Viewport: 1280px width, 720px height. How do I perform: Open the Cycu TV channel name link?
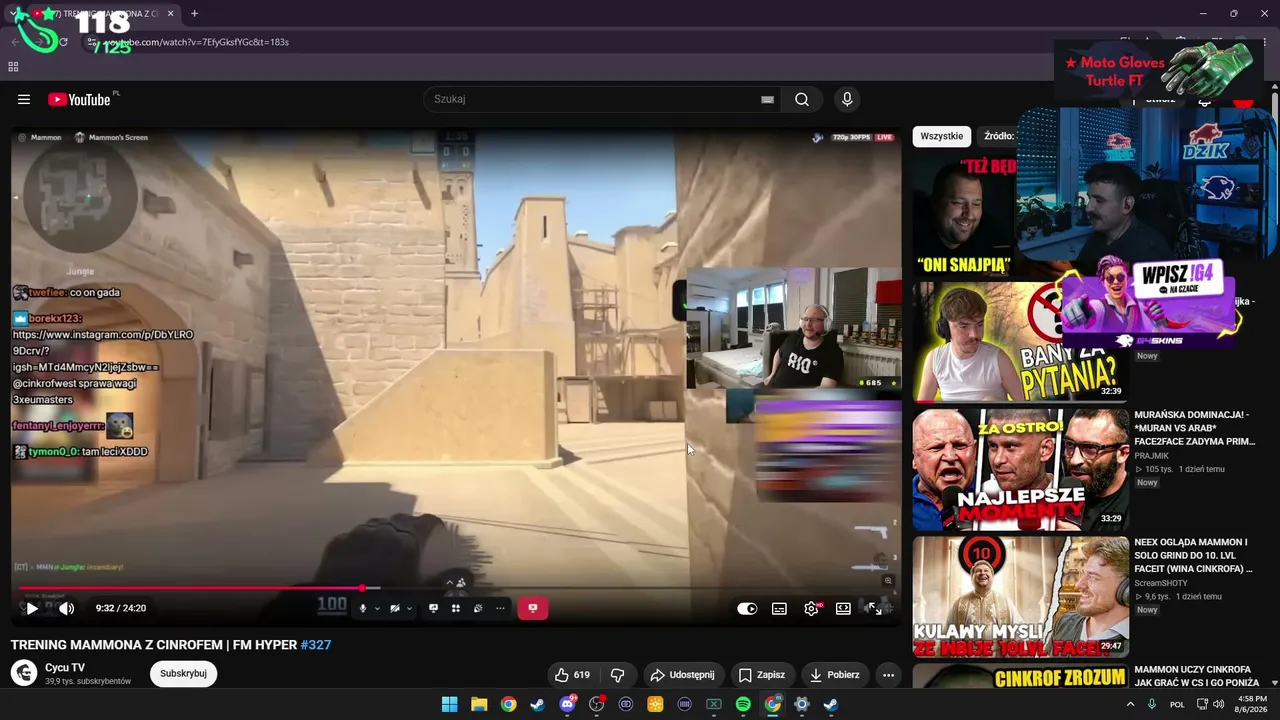pyautogui.click(x=65, y=667)
